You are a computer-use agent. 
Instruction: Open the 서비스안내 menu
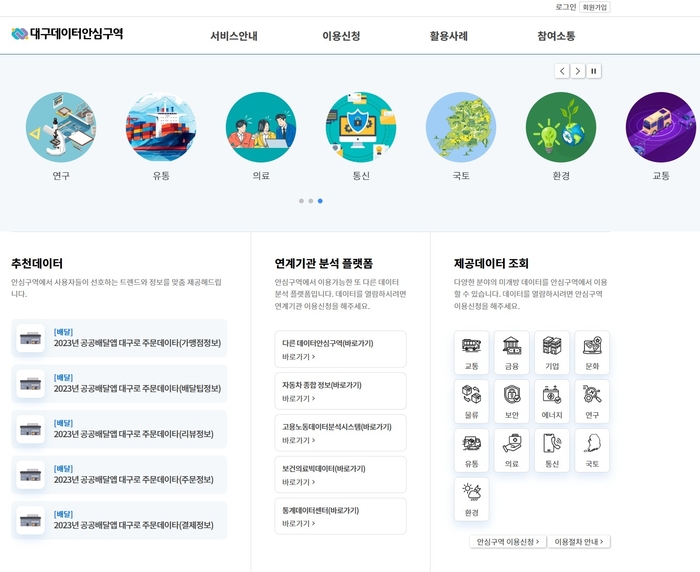[x=234, y=36]
